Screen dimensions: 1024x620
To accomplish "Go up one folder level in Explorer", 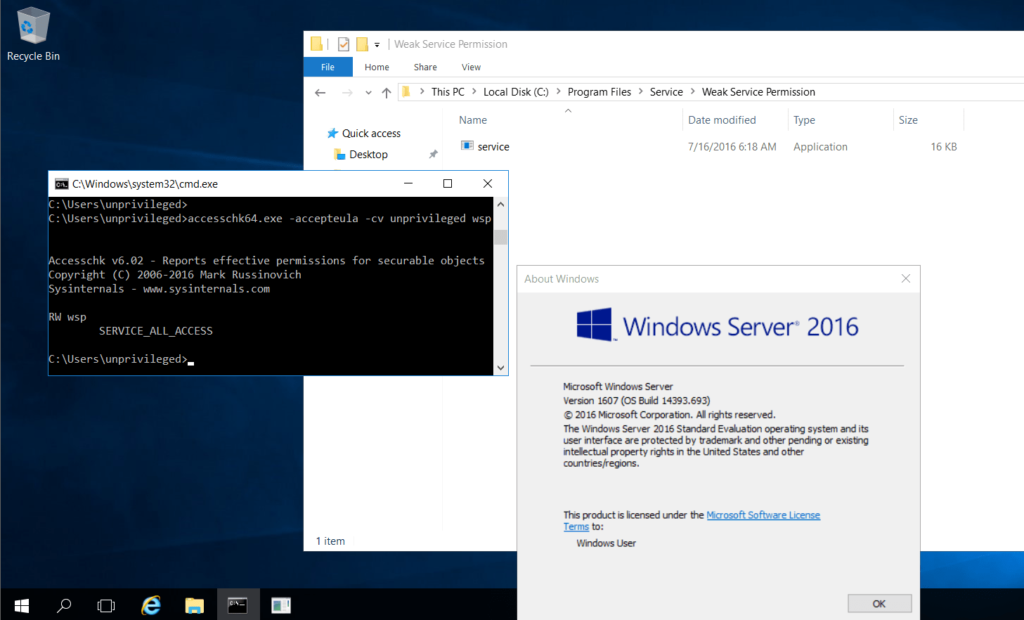I will click(x=387, y=93).
